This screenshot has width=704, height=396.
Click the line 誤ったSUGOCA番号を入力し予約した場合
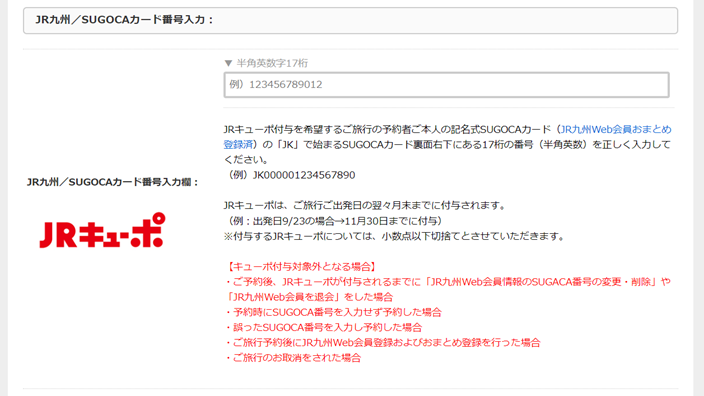tap(323, 327)
